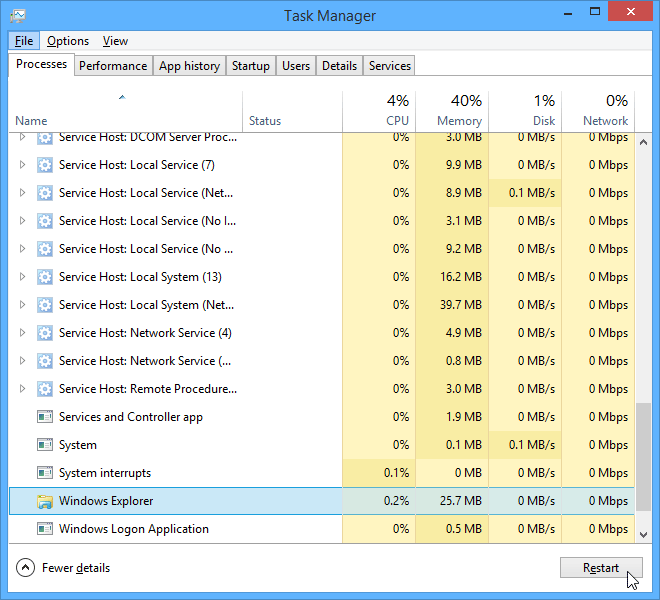The width and height of the screenshot is (660, 600).
Task: Click the 25.7 MB memory value
Action: tap(461, 501)
